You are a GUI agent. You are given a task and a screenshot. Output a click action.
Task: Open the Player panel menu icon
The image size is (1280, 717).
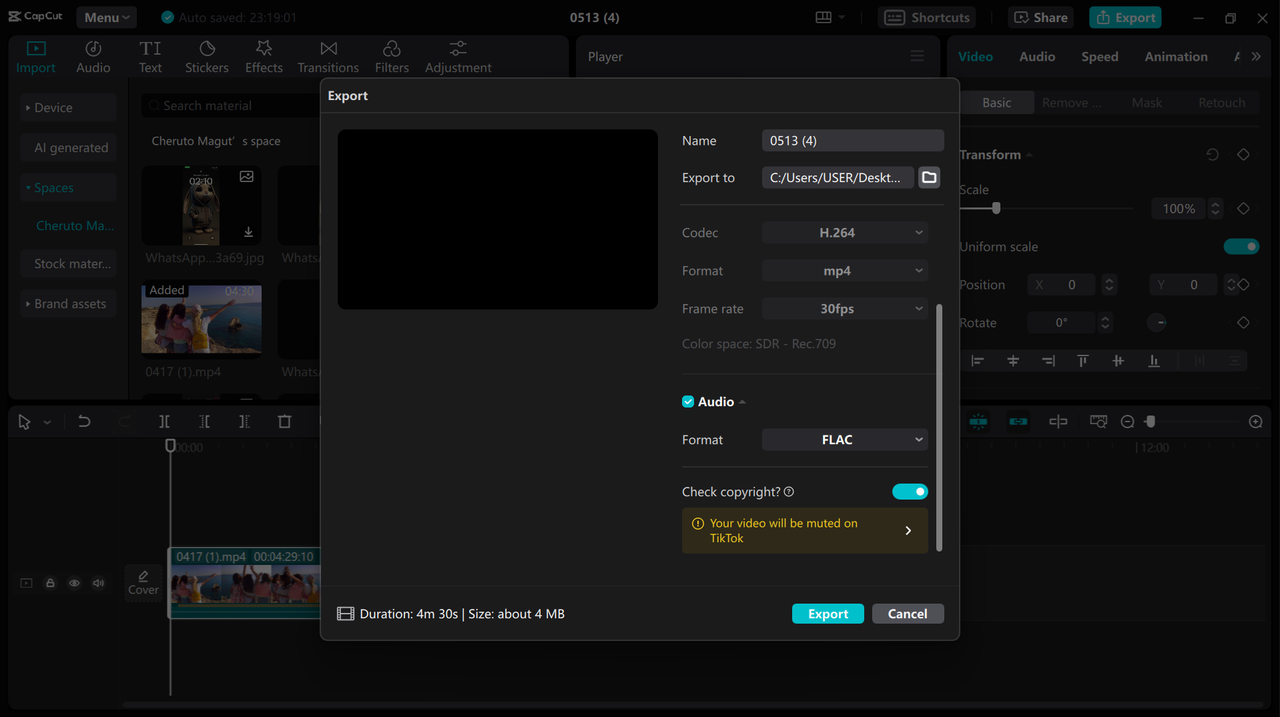(917, 56)
